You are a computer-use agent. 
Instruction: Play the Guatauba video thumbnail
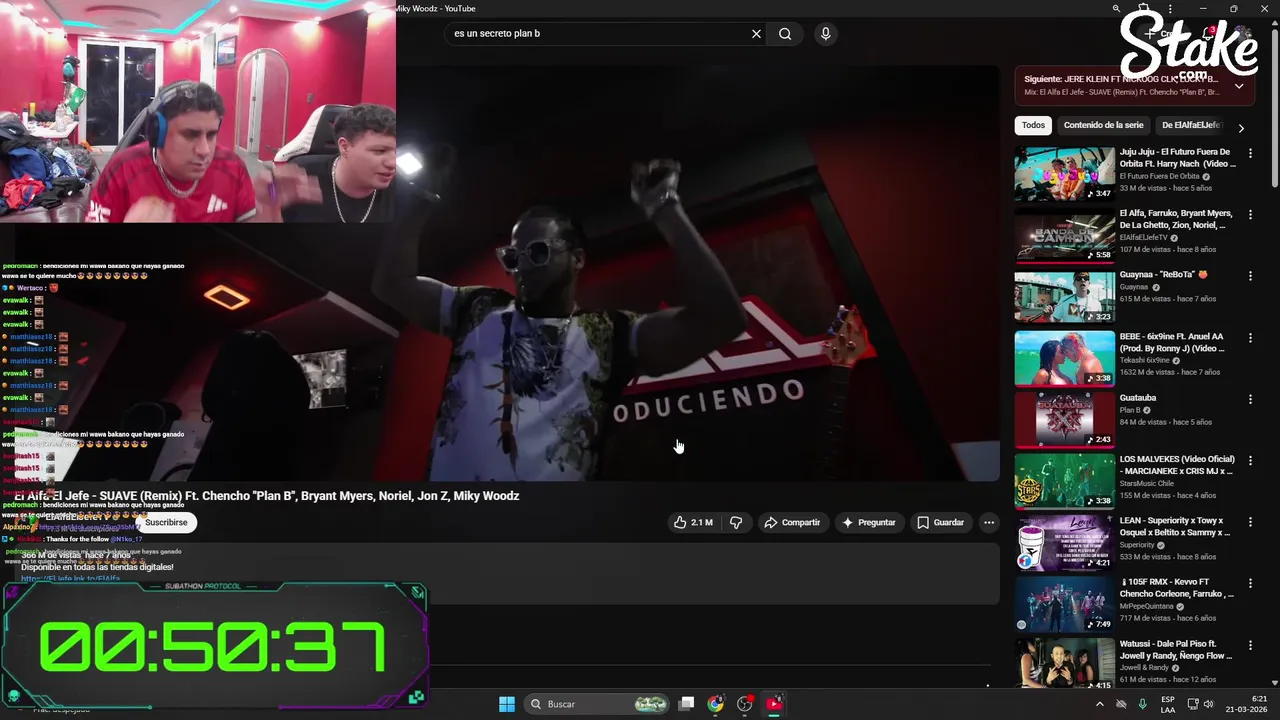point(1064,420)
